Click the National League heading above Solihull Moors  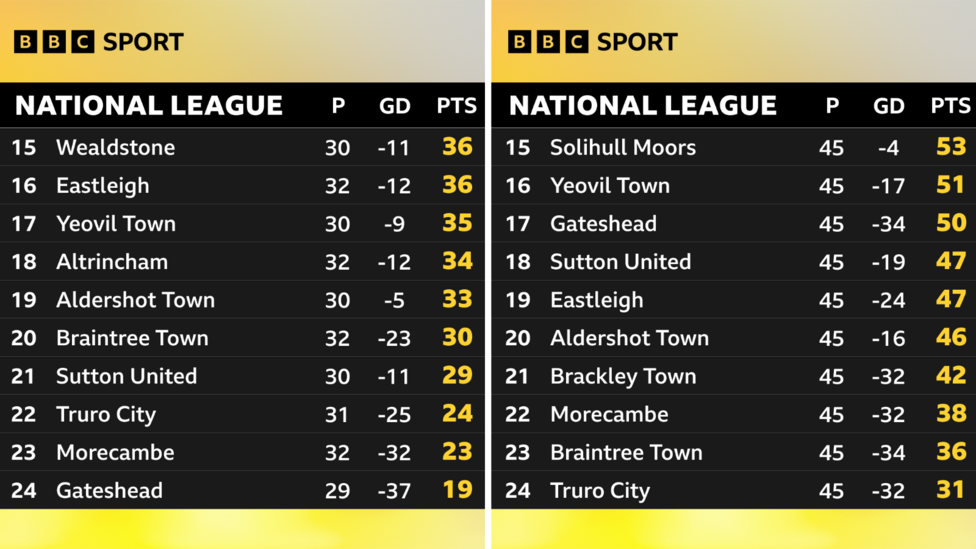point(643,105)
